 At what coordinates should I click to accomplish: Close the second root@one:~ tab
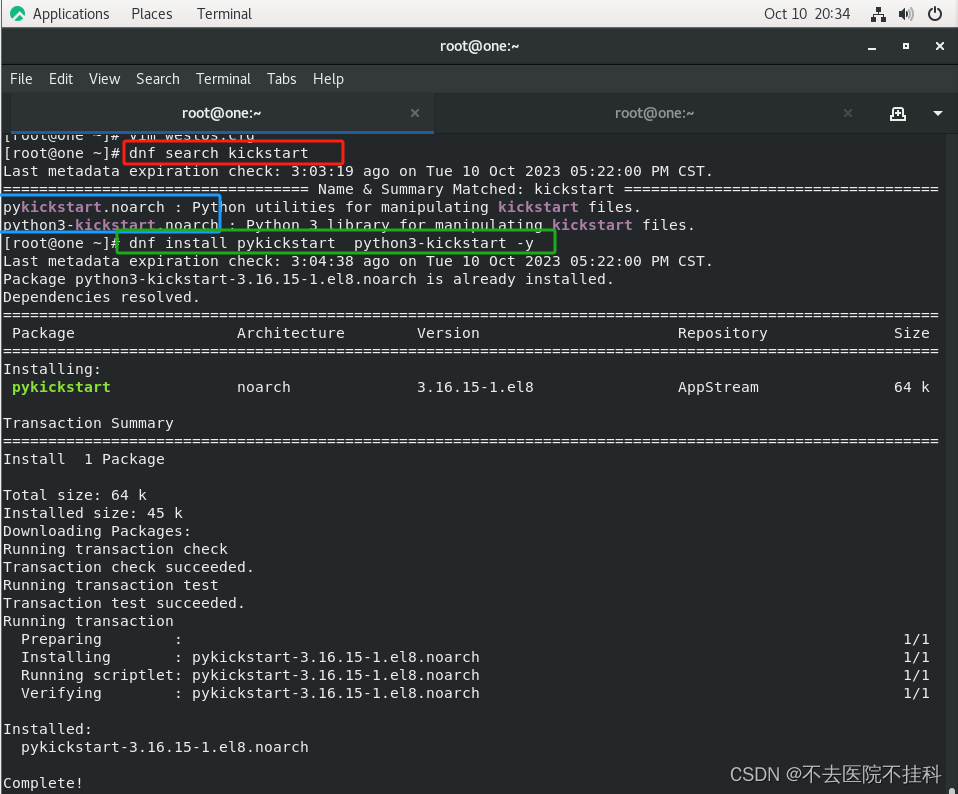click(x=847, y=113)
